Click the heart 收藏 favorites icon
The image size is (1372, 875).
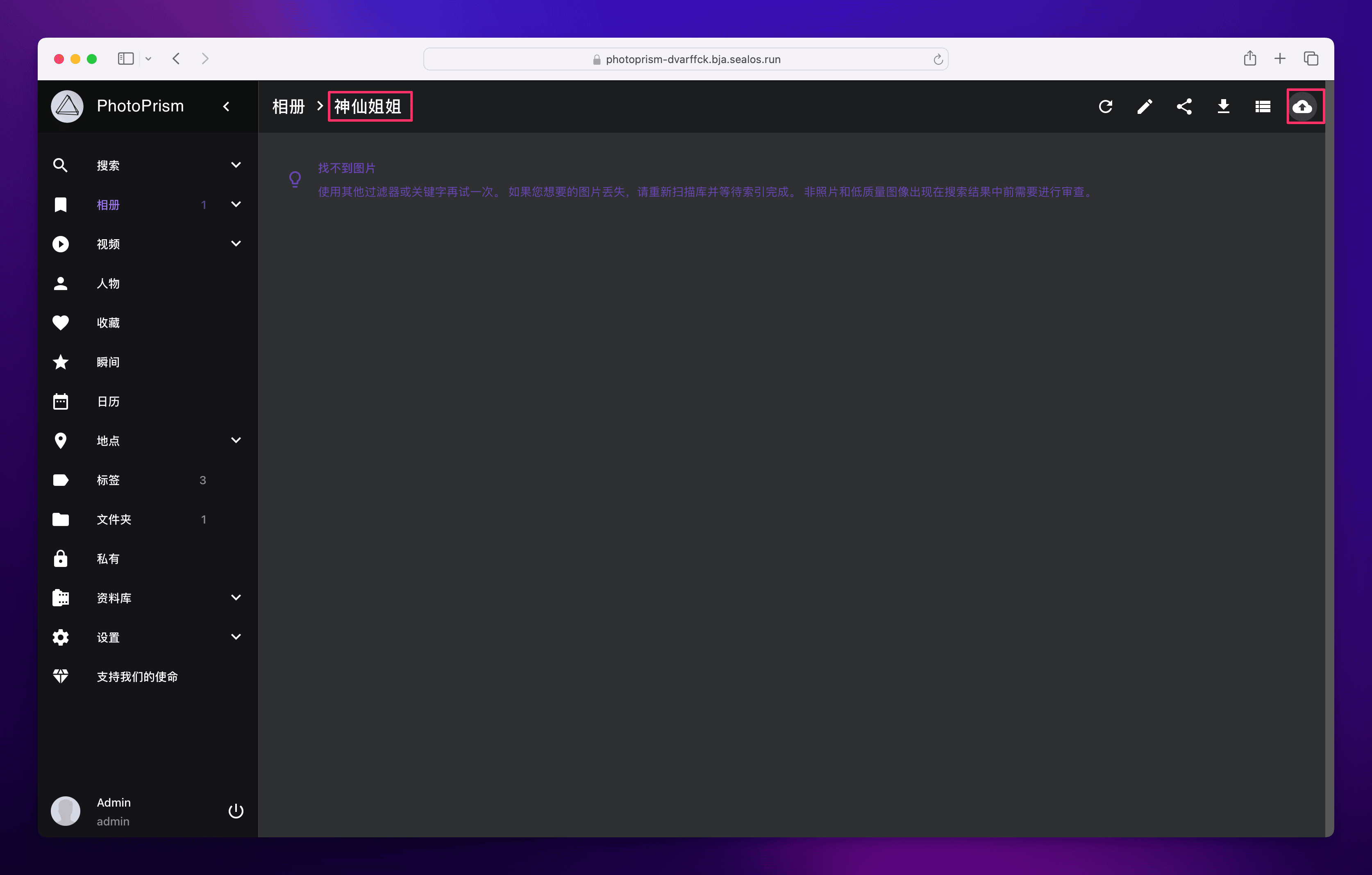point(60,322)
